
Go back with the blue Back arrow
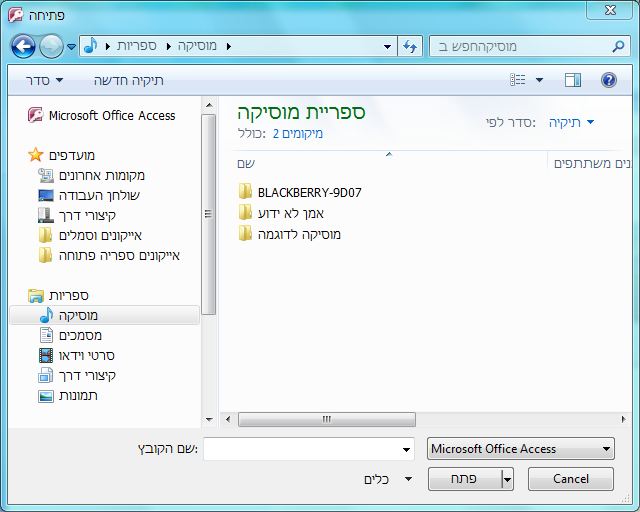click(x=23, y=46)
